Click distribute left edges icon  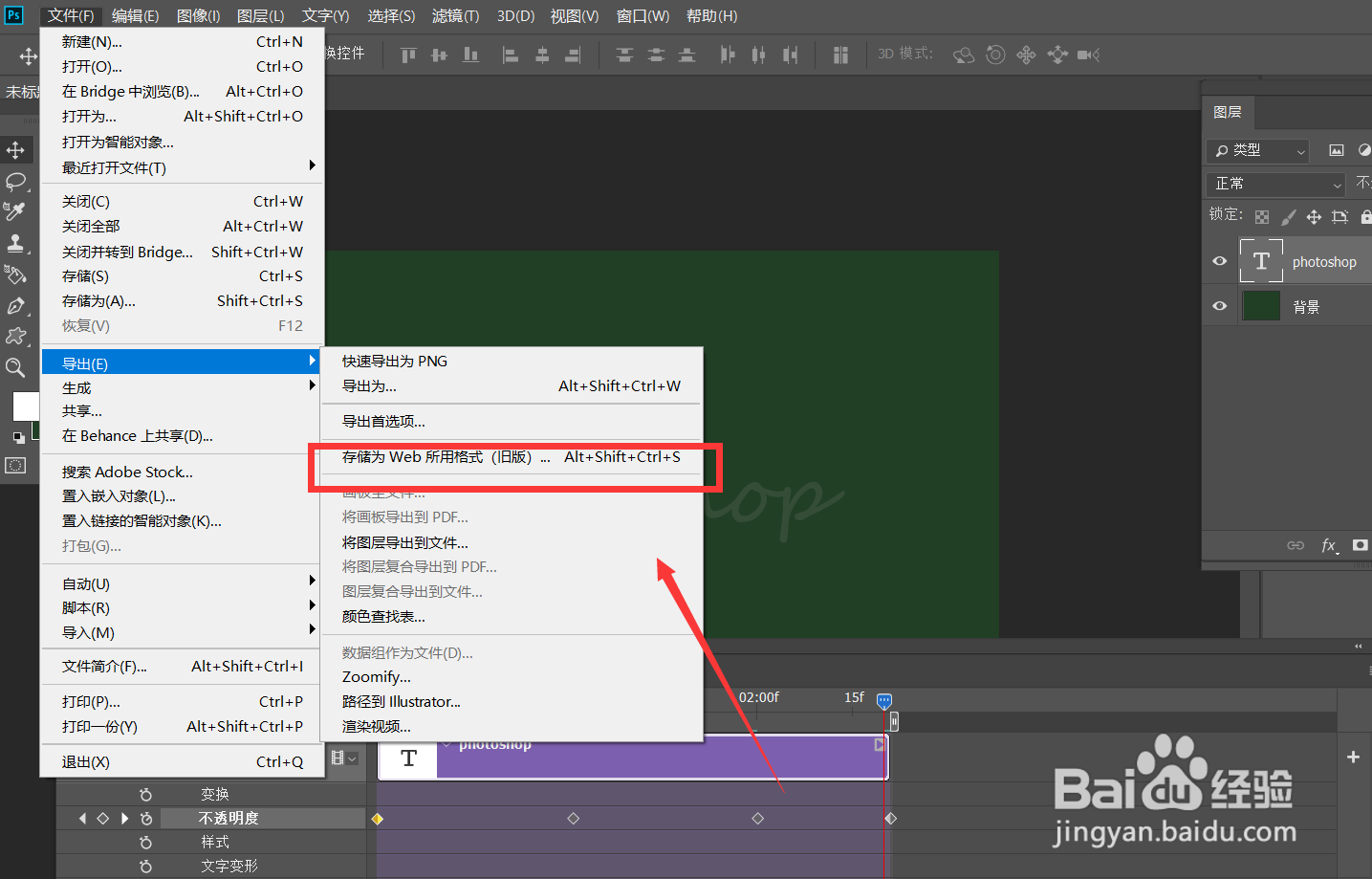(728, 55)
